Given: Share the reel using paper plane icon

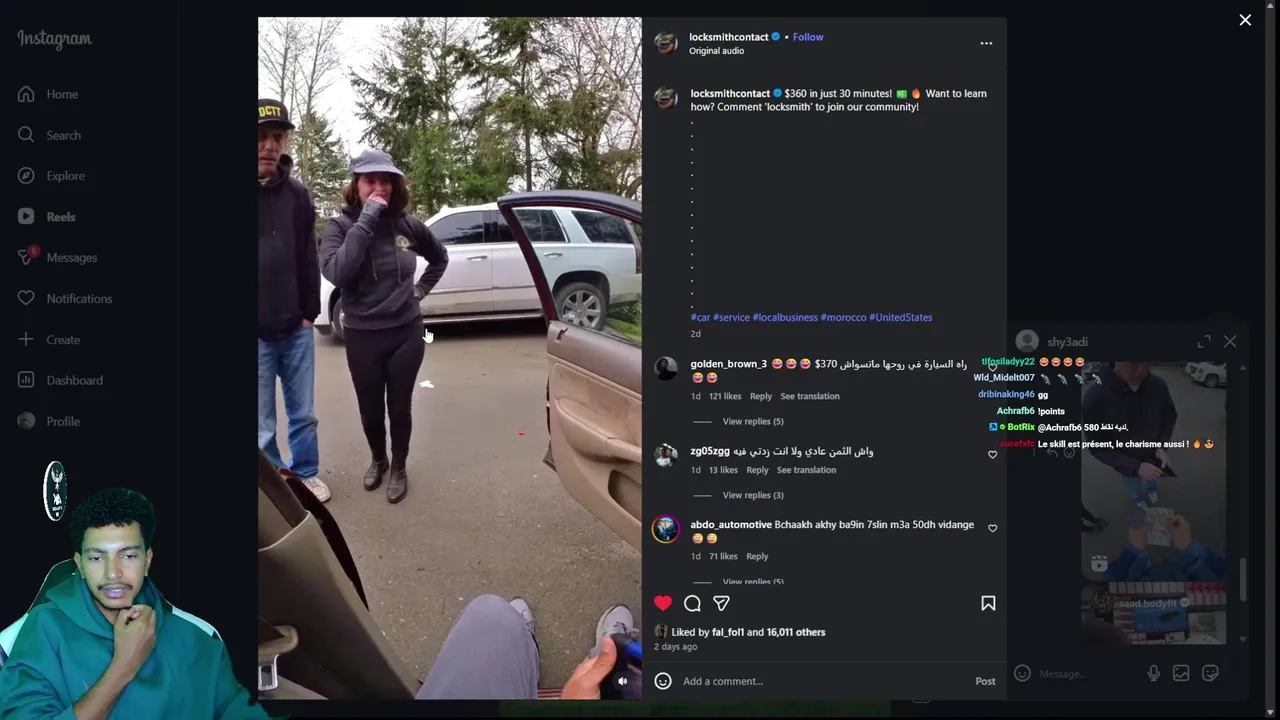Looking at the screenshot, I should pos(721,603).
